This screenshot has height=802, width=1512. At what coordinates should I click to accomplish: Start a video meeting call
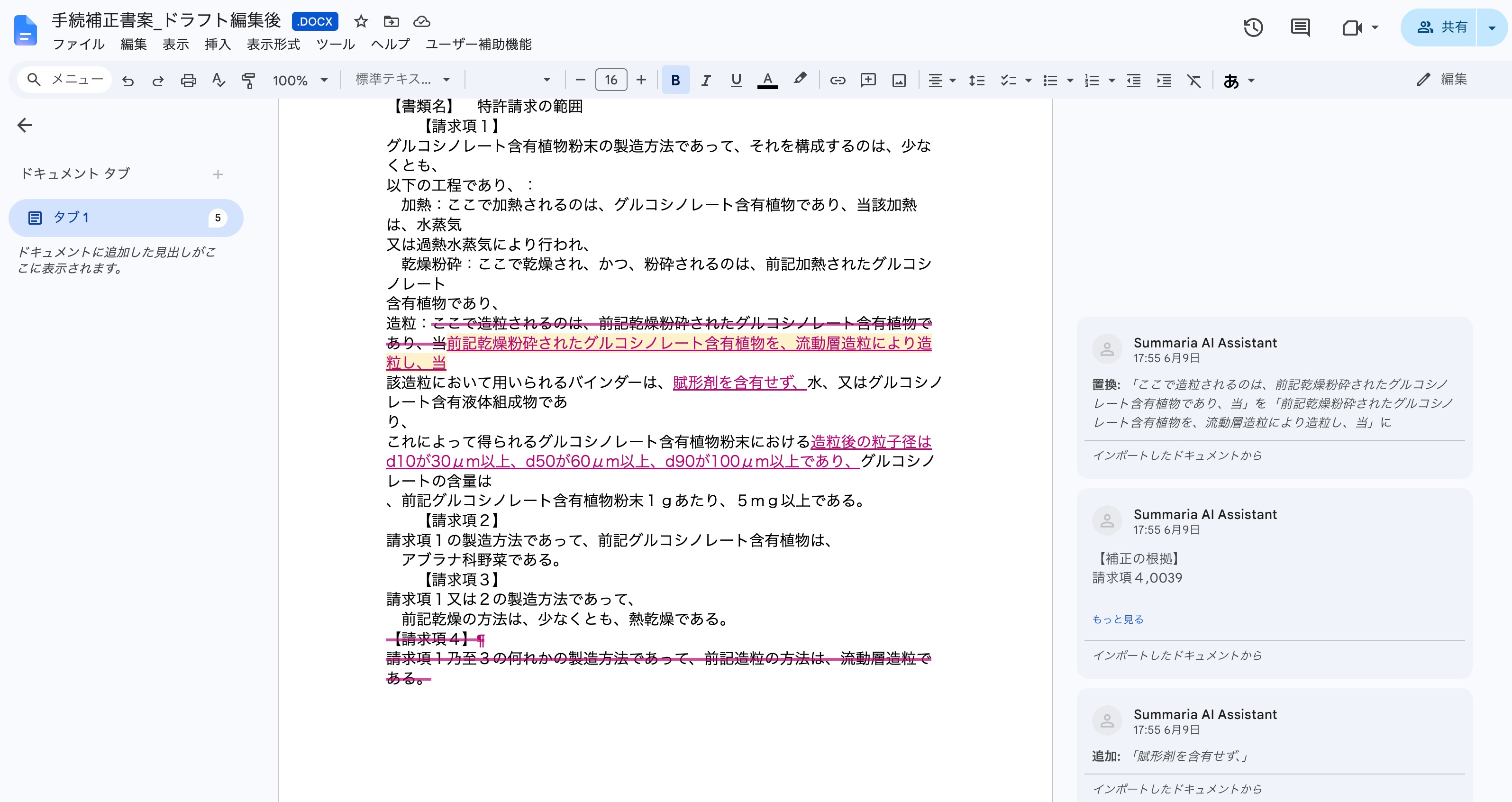[1352, 27]
